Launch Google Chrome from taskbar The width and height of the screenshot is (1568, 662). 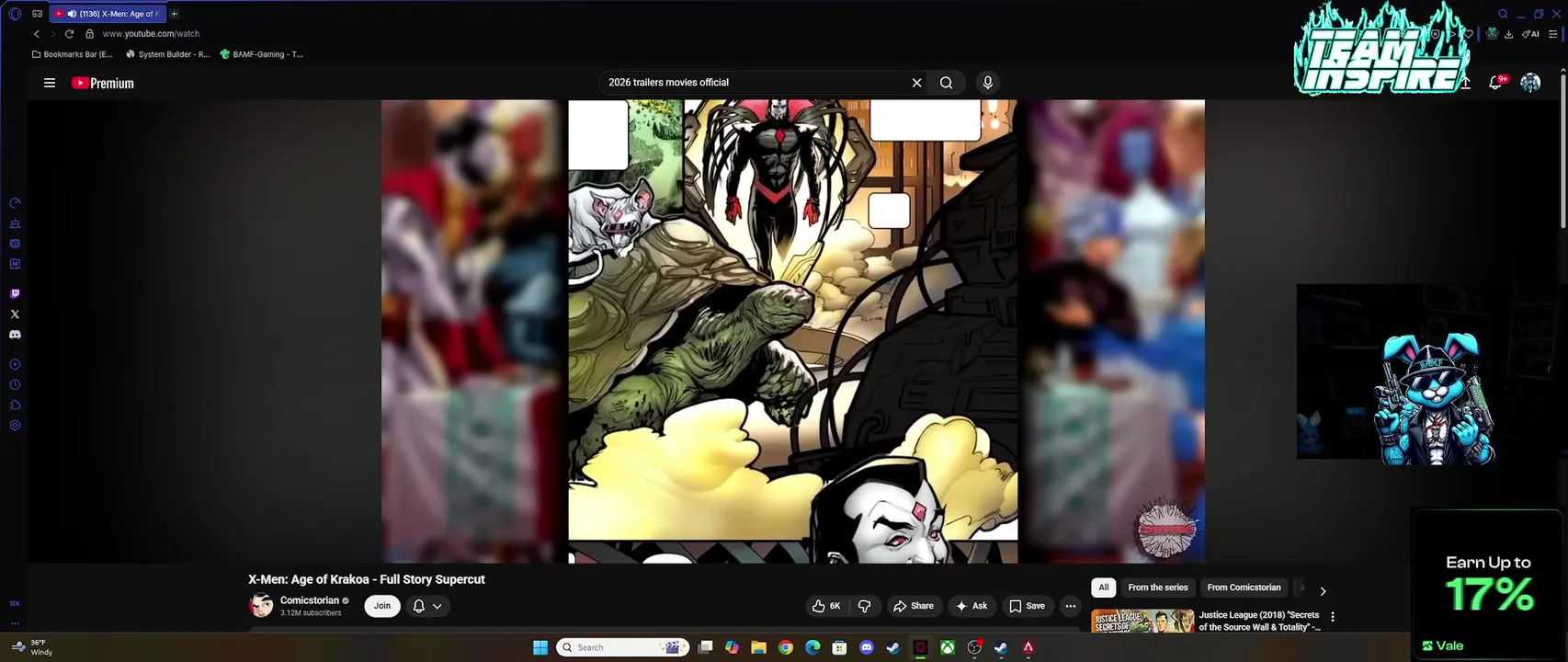(x=785, y=647)
